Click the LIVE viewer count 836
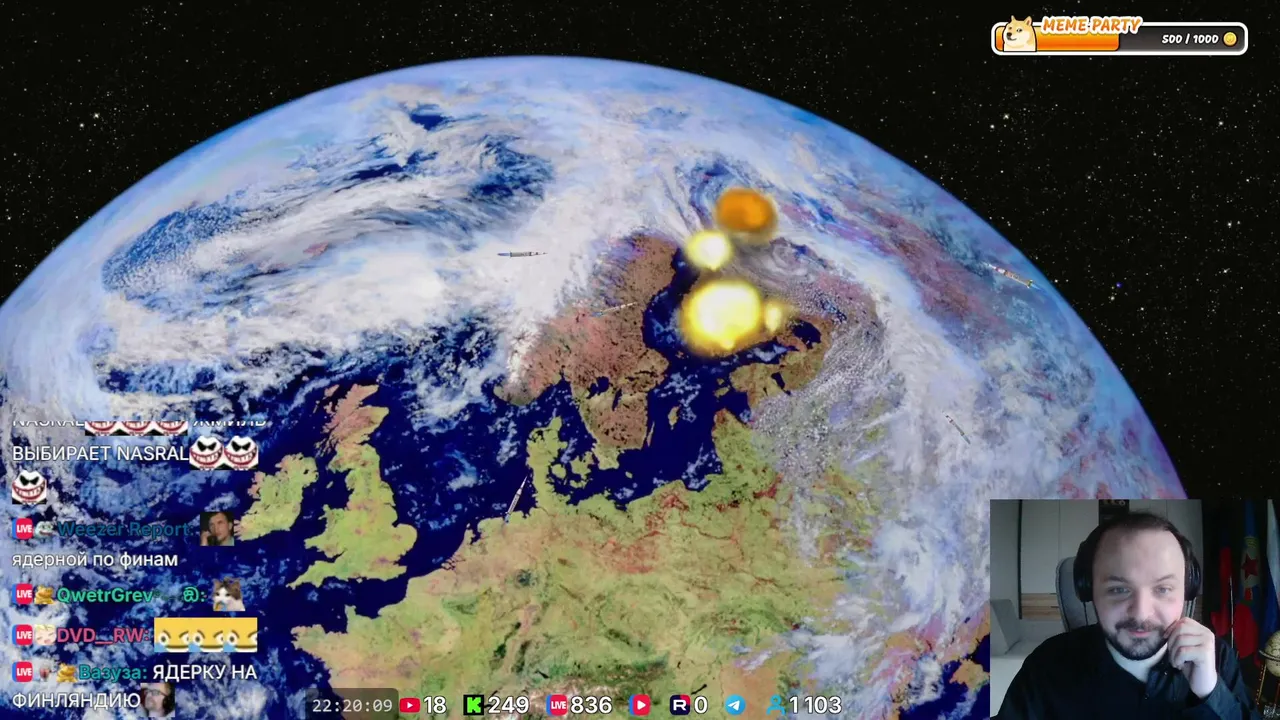 pyautogui.click(x=591, y=705)
